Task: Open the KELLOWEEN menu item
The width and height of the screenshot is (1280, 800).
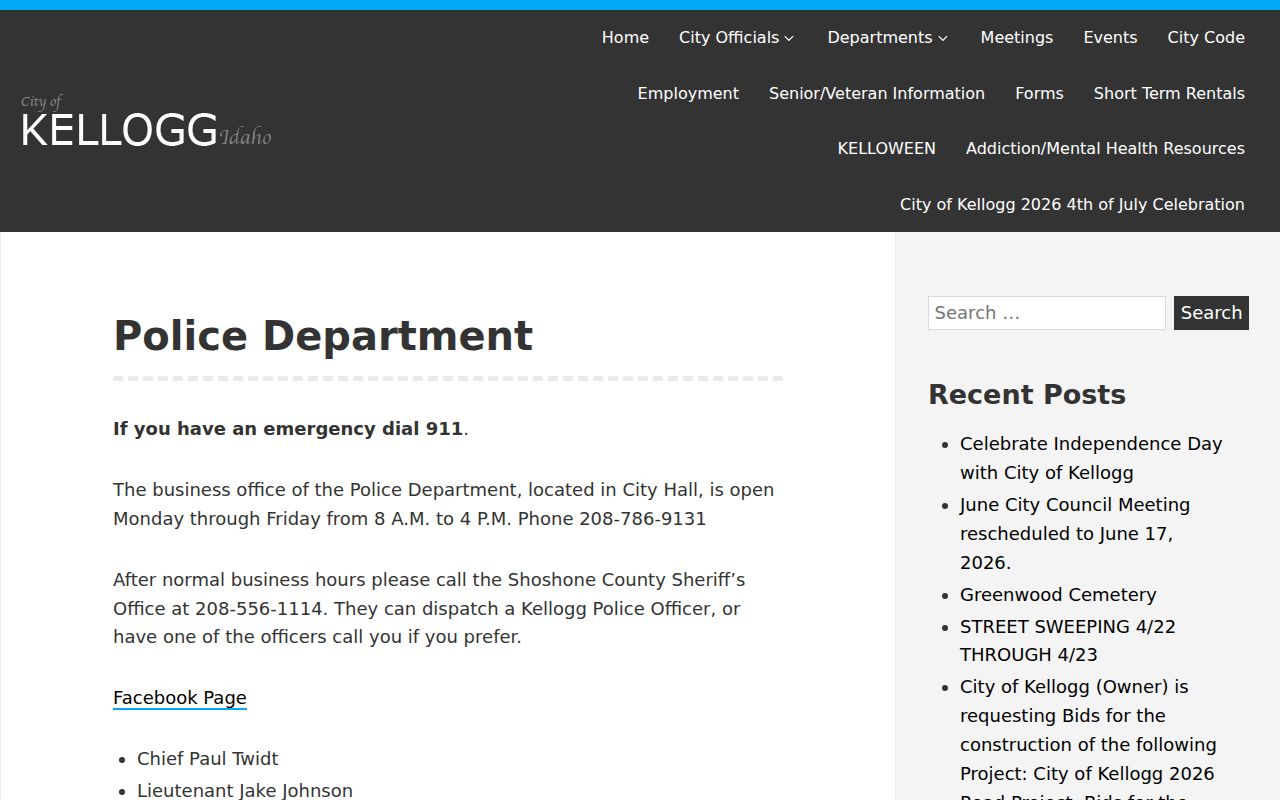Action: pos(886,148)
